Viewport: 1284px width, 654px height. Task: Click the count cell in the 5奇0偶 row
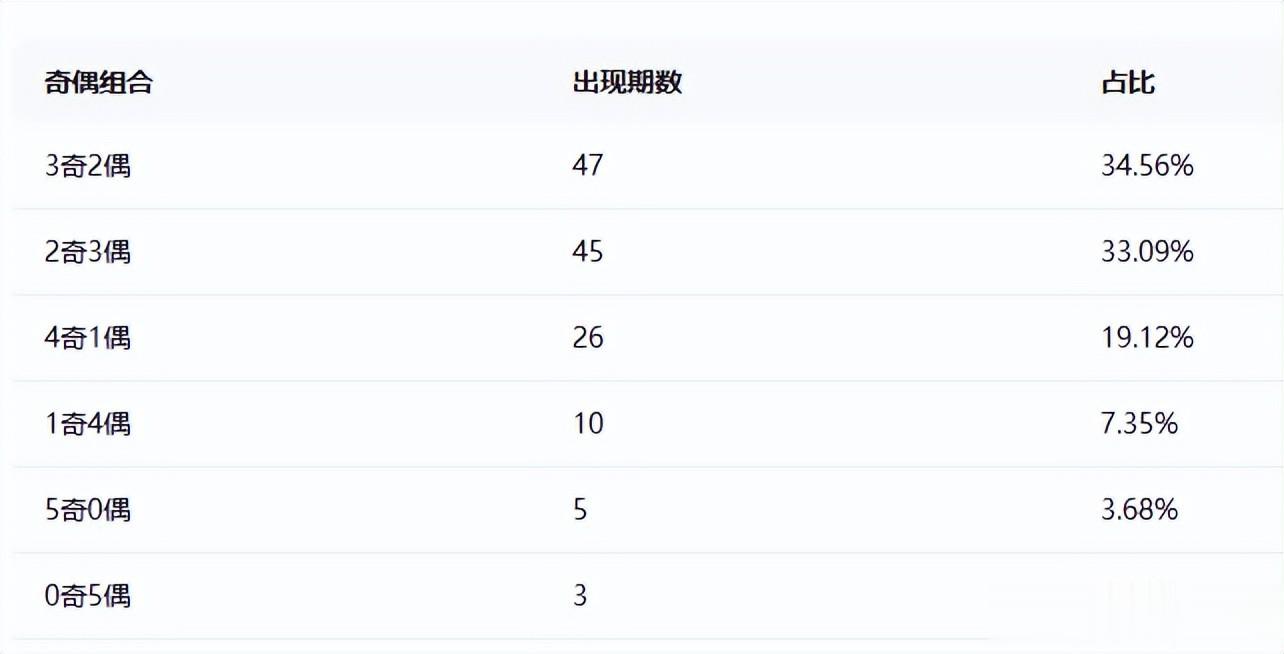click(580, 510)
